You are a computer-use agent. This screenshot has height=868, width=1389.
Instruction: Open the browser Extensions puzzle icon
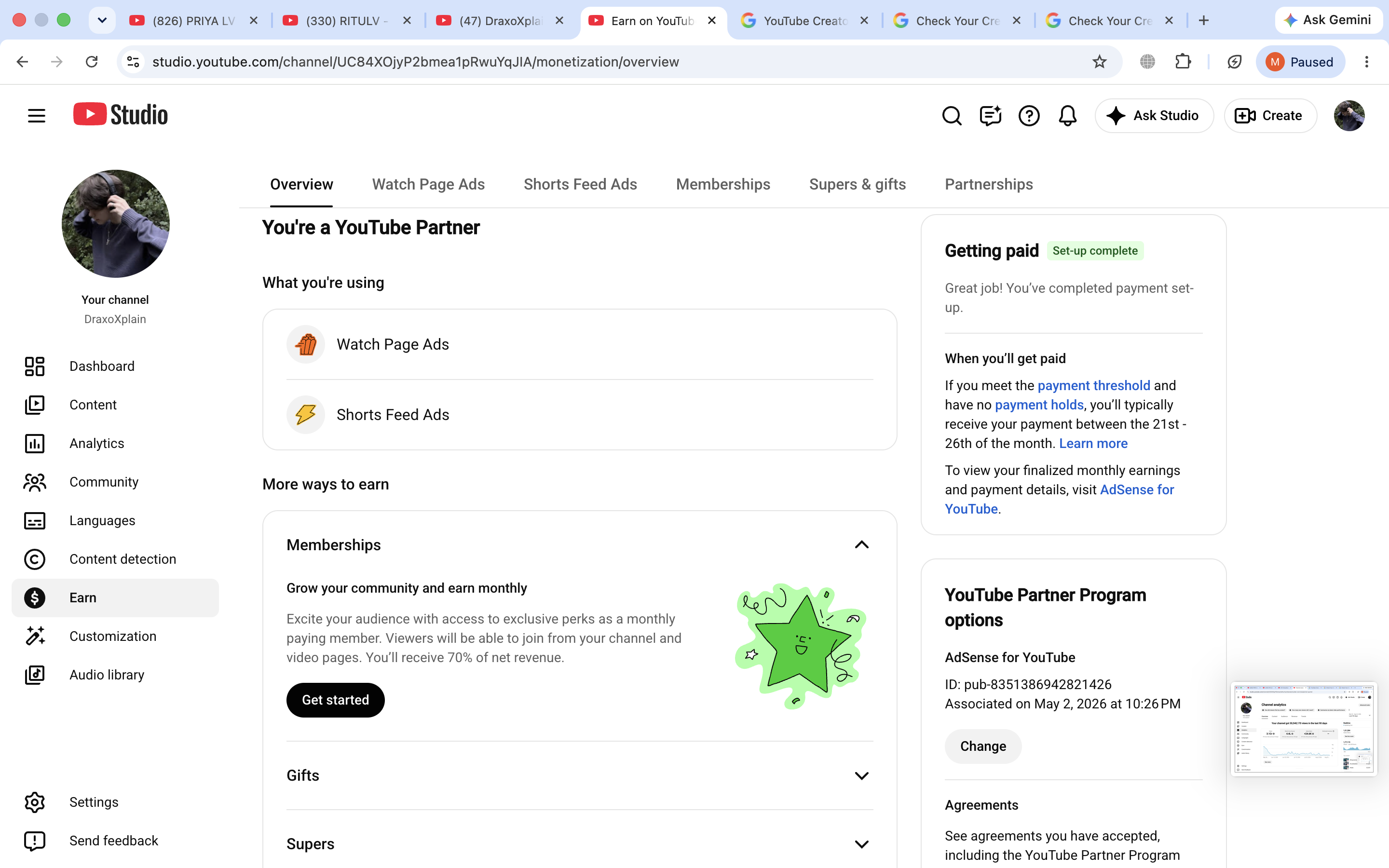pyautogui.click(x=1183, y=61)
